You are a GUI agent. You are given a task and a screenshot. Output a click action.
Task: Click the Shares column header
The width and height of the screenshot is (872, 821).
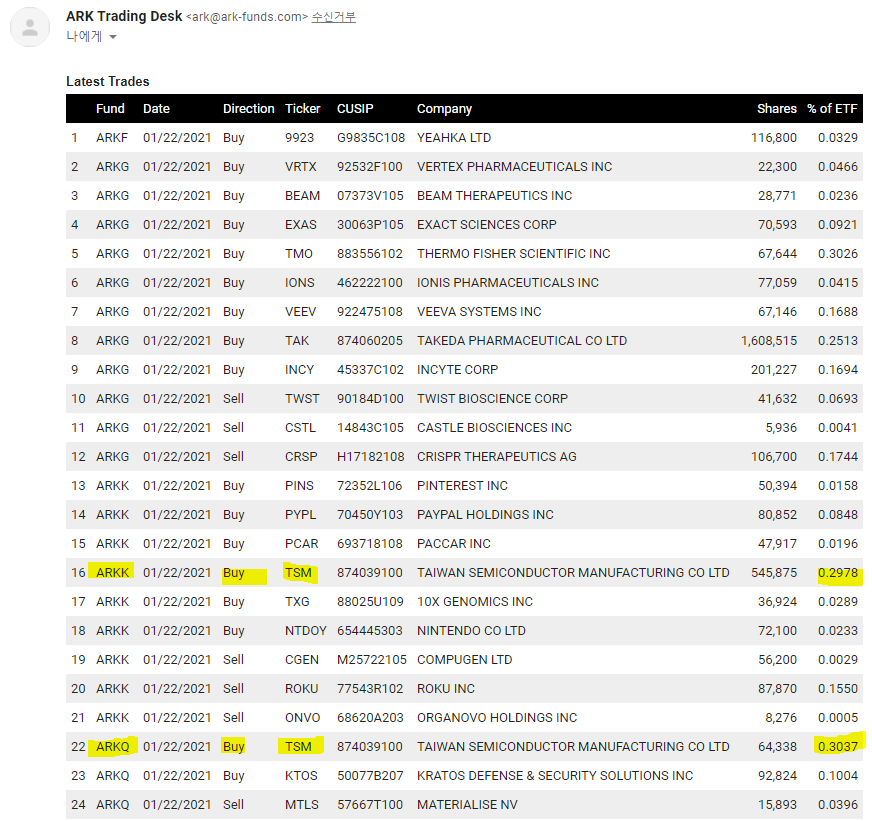point(777,109)
